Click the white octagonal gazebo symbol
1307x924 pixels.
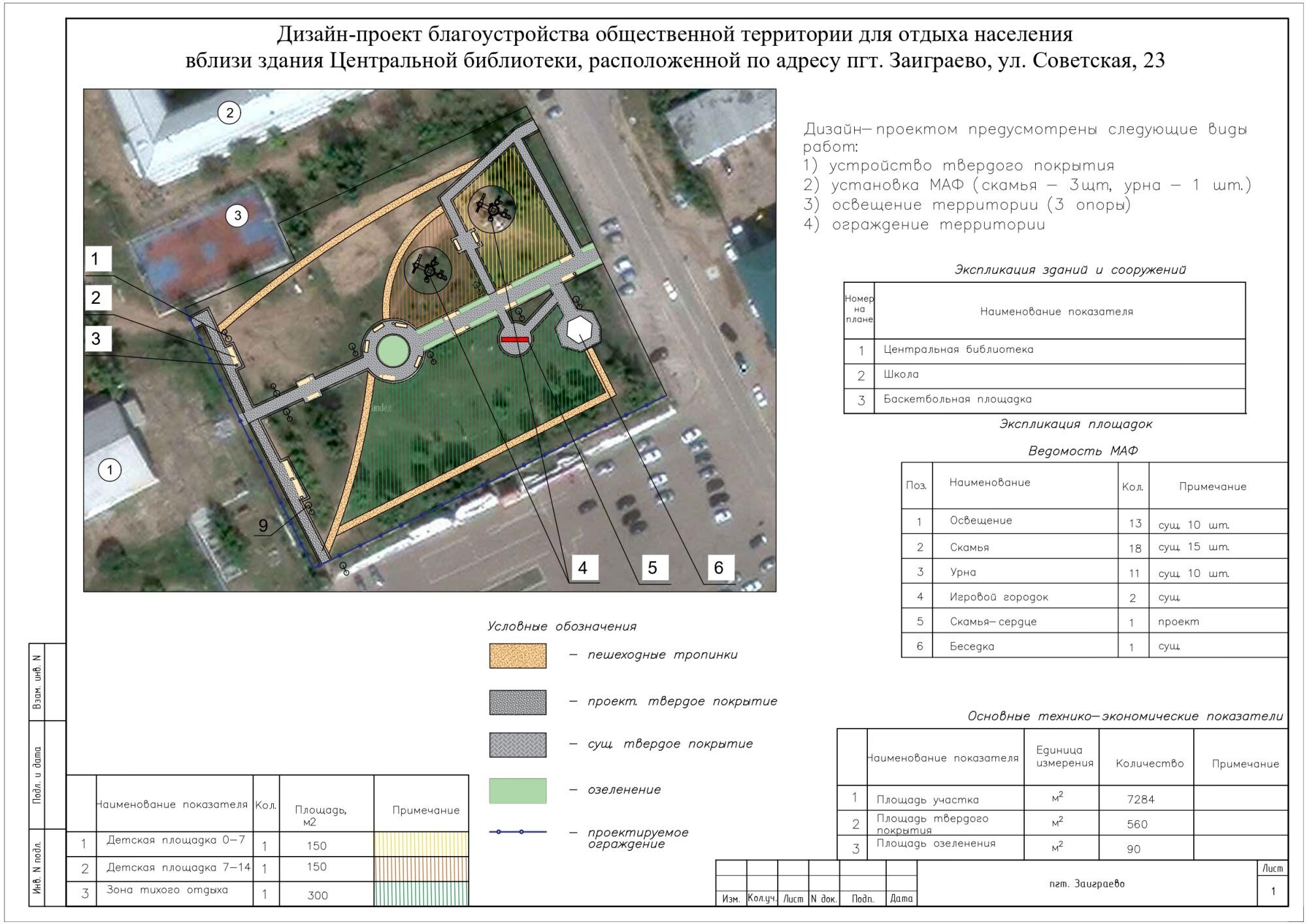point(579,329)
